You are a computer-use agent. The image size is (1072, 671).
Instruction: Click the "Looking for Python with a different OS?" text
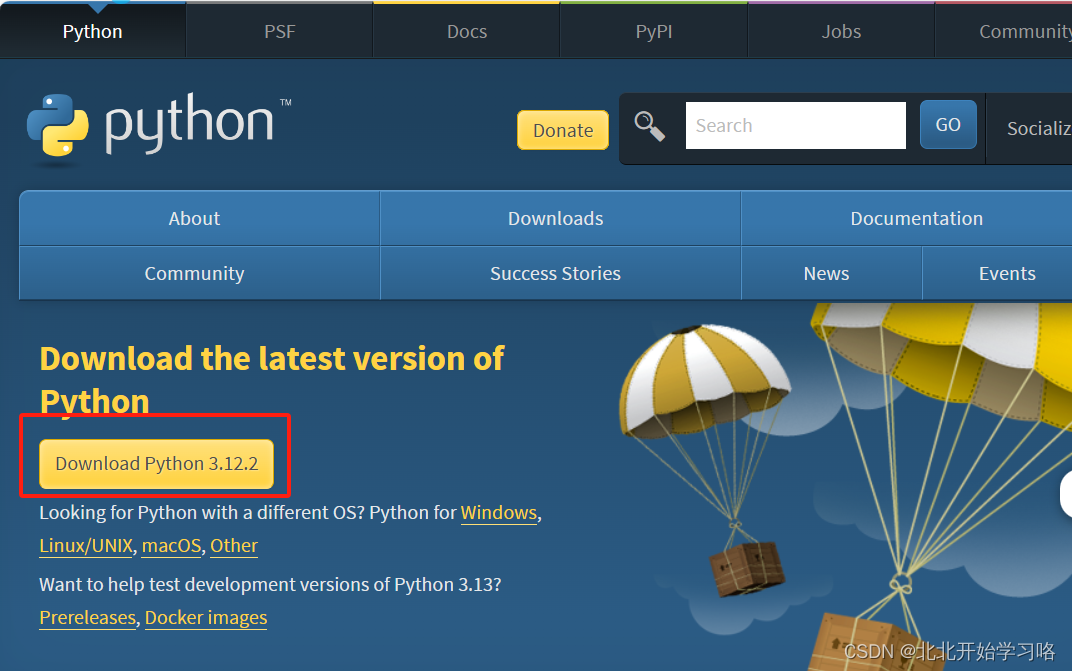202,513
